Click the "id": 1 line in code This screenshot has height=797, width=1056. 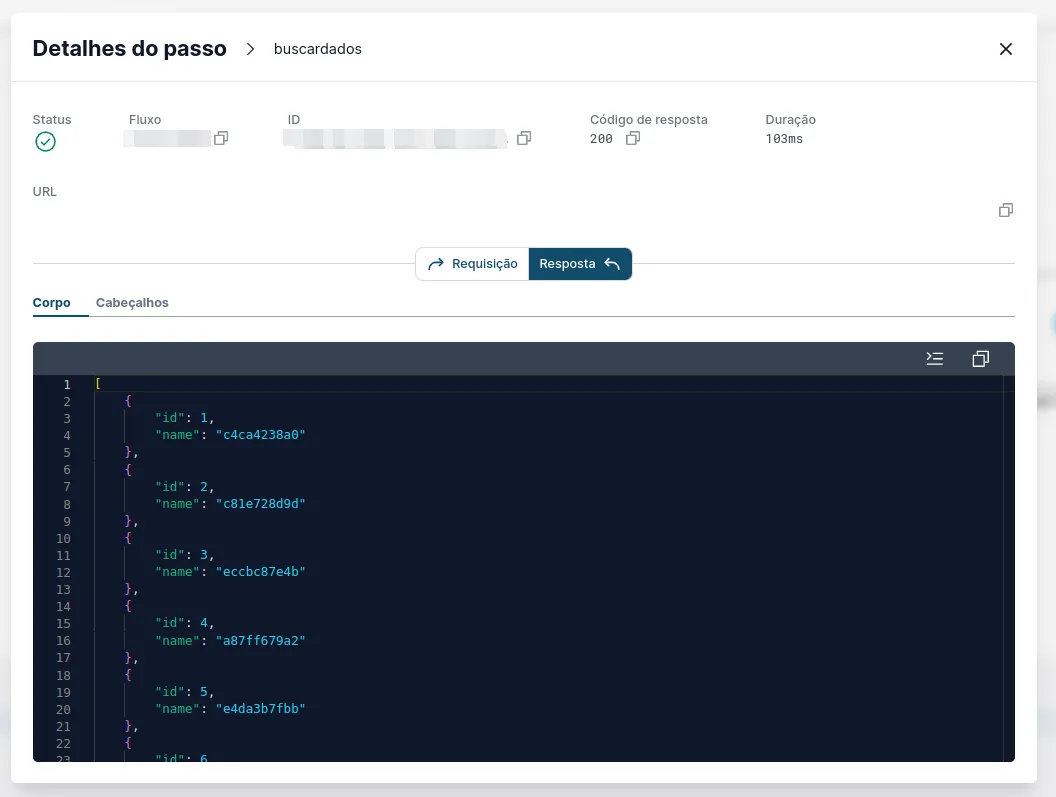pyautogui.click(x=185, y=418)
